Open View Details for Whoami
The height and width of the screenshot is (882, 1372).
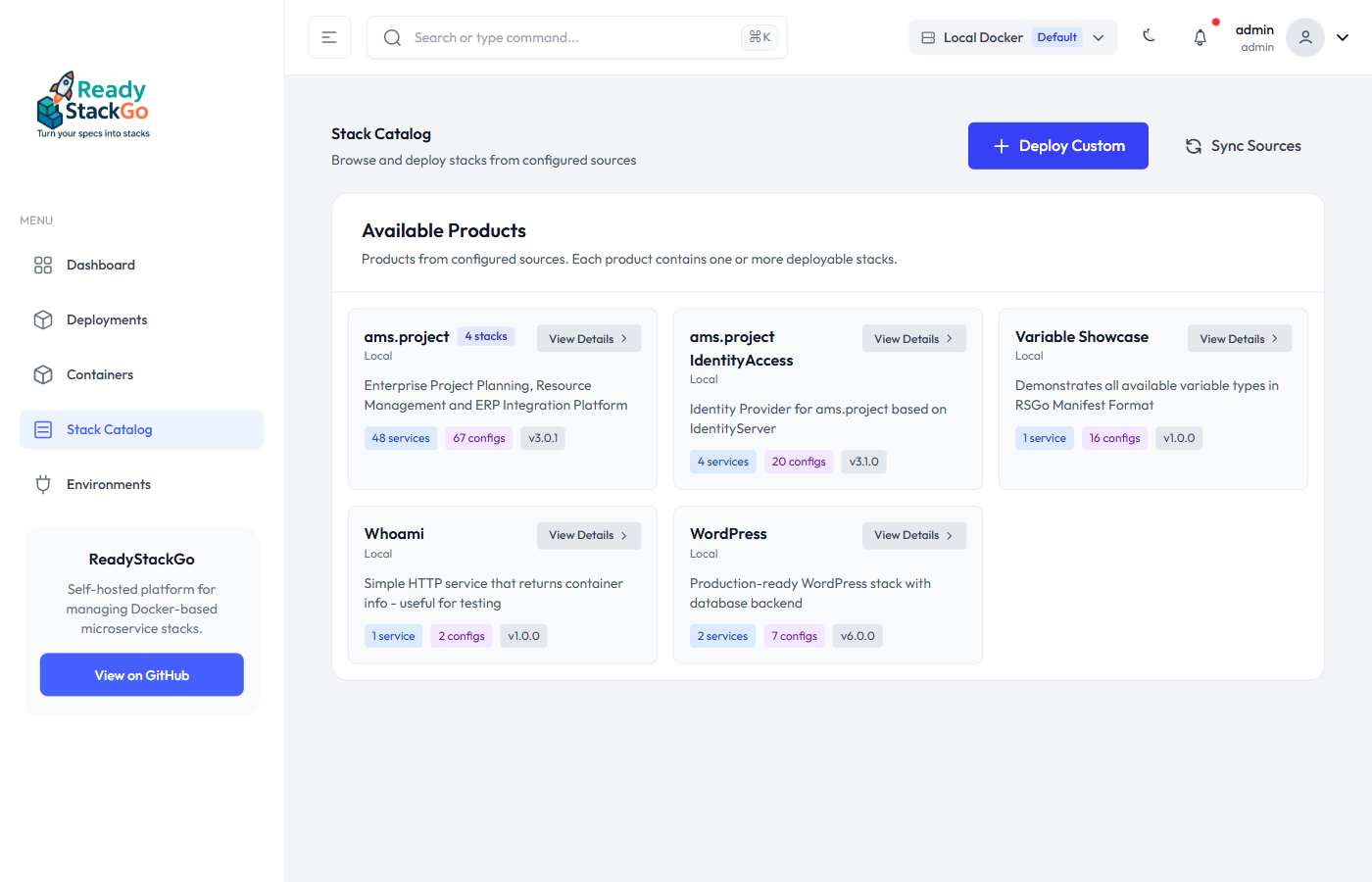pyautogui.click(x=588, y=536)
